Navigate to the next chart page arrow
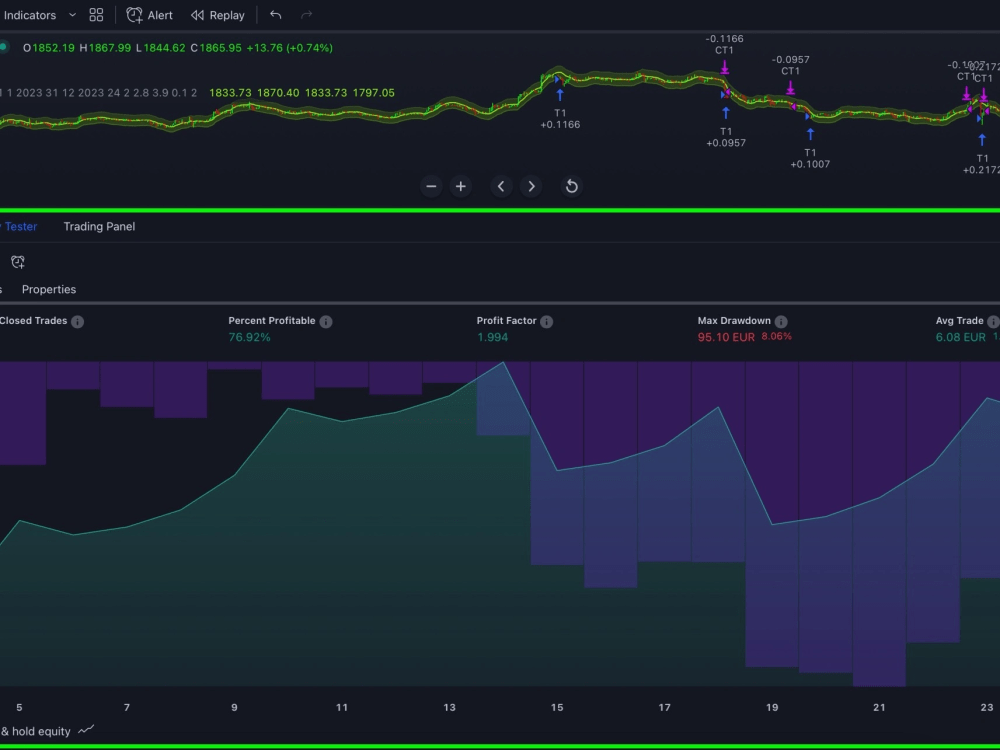The image size is (1000, 750). (531, 186)
